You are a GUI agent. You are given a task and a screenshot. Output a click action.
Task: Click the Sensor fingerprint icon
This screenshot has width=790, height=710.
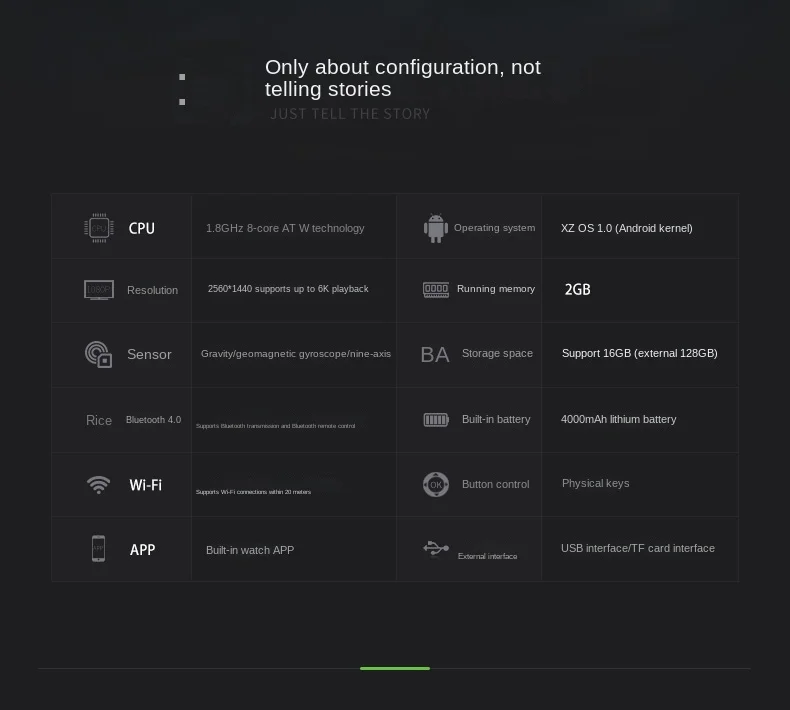[x=98, y=354]
